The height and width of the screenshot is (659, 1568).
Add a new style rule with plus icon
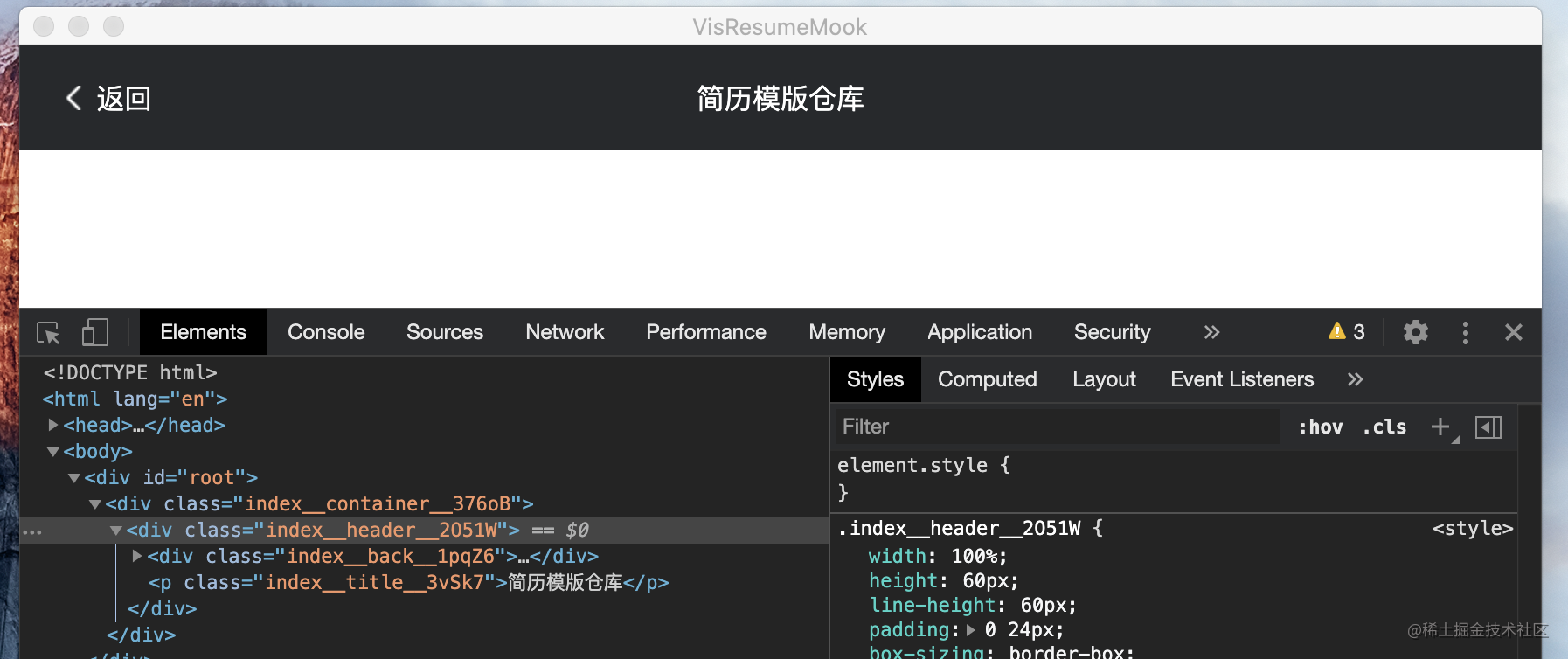[1440, 427]
